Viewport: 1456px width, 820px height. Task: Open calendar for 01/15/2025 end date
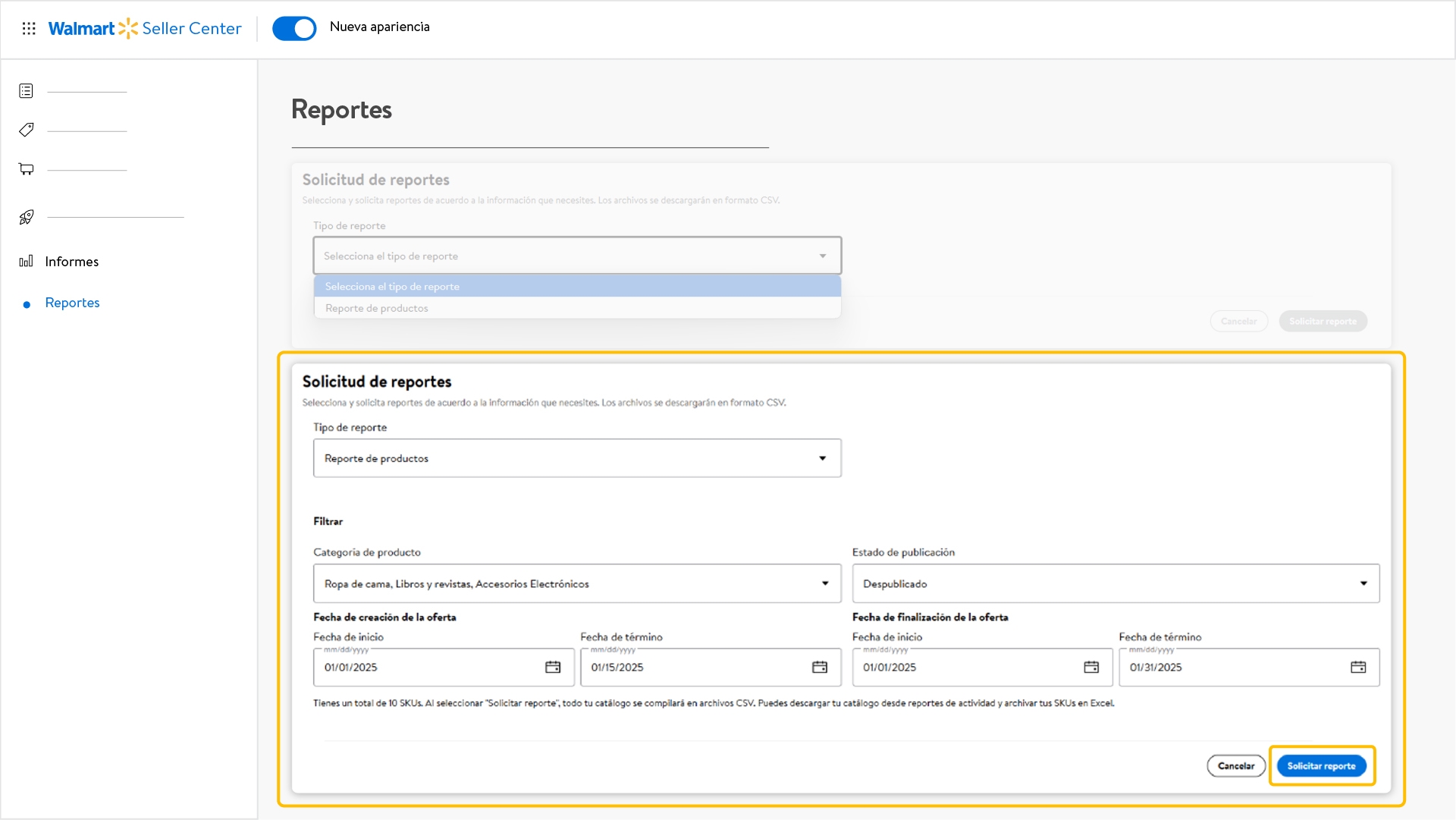click(x=820, y=668)
